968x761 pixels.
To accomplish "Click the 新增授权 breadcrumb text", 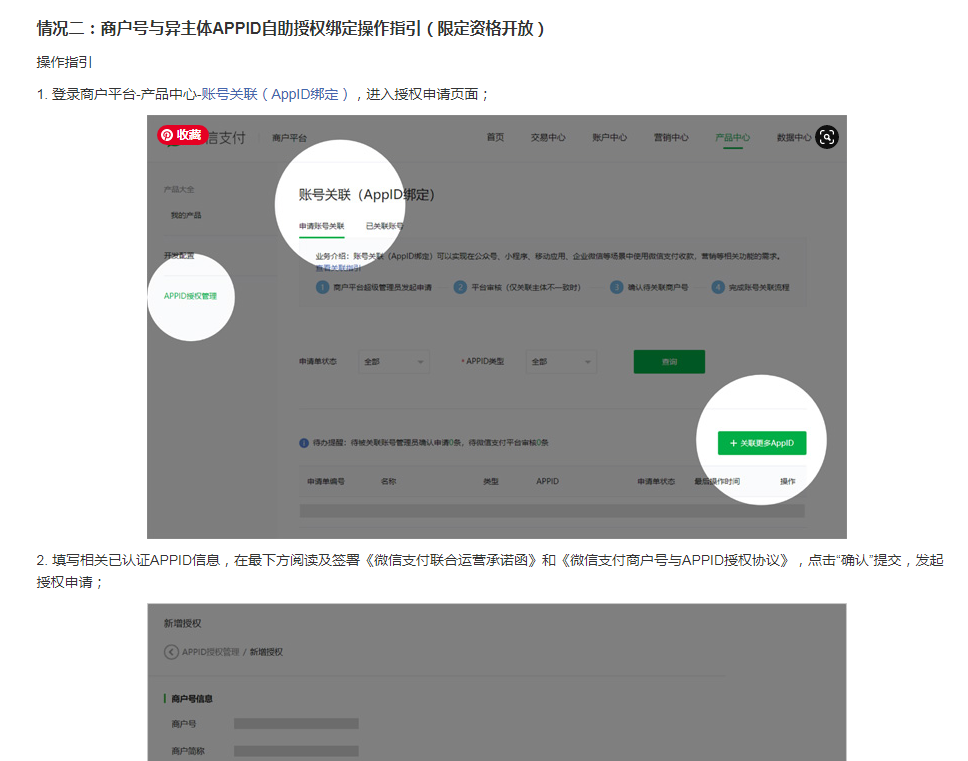I will (266, 652).
